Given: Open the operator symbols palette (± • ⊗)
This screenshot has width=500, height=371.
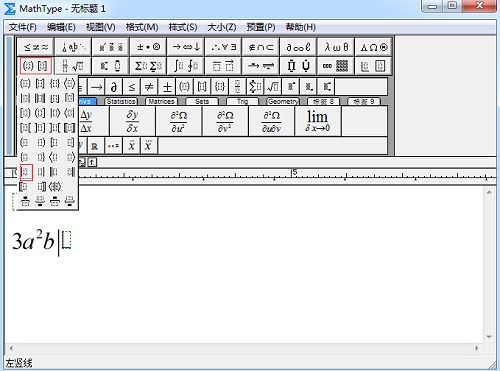Looking at the screenshot, I should pyautogui.click(x=149, y=47).
